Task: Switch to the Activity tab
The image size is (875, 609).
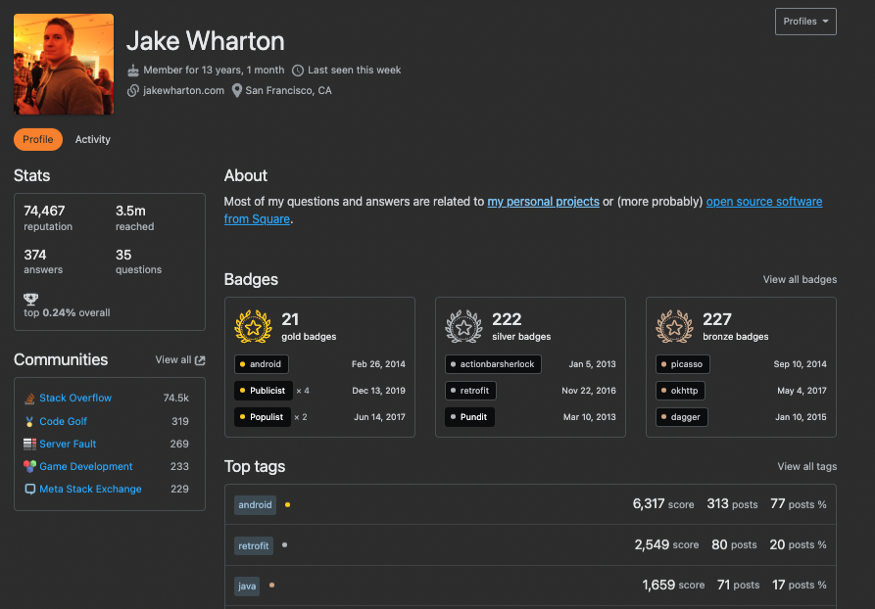Action: [93, 140]
